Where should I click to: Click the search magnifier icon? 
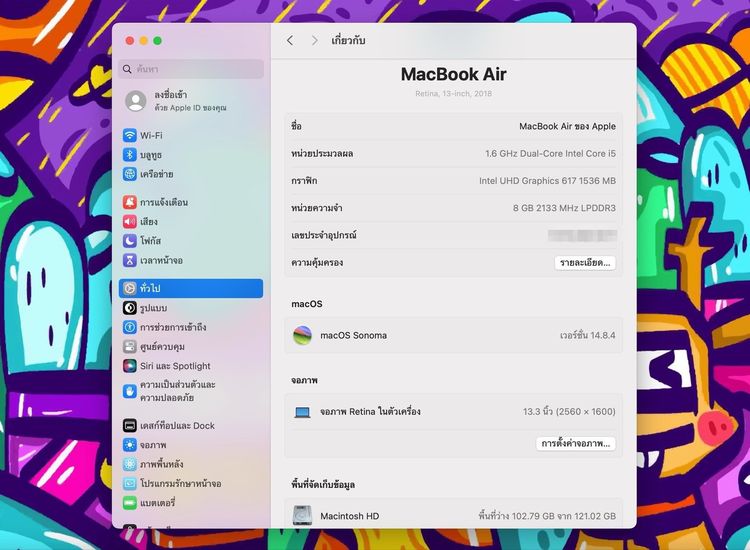(127, 69)
